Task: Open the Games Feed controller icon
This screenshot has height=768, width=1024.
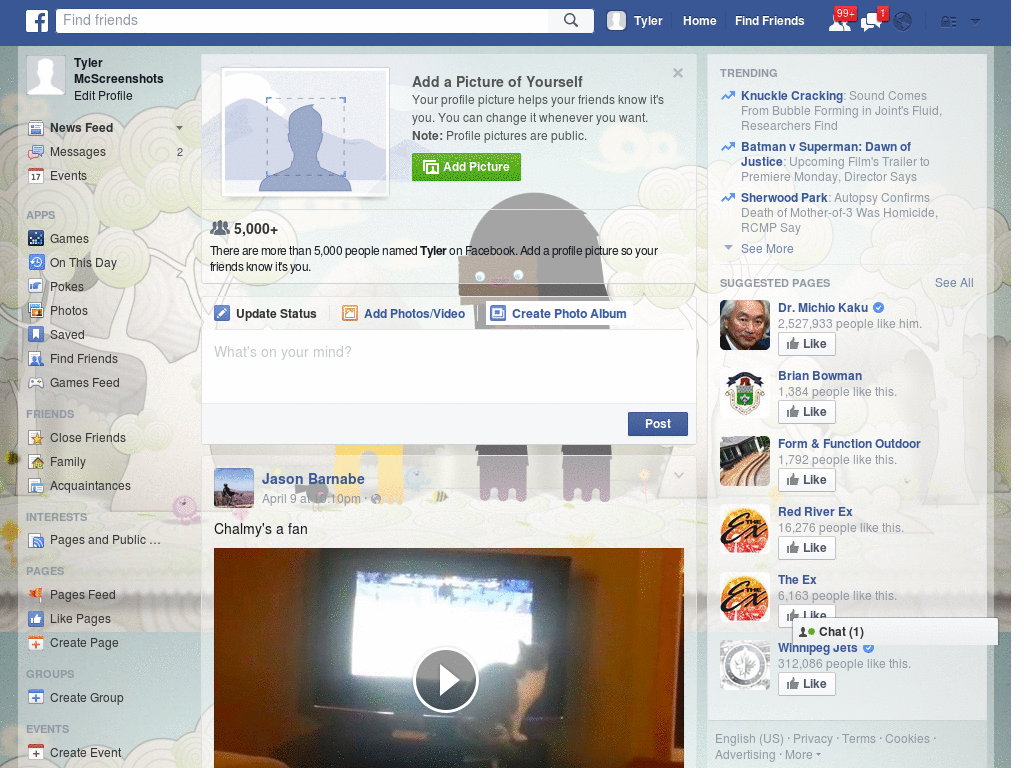Action: (x=36, y=383)
